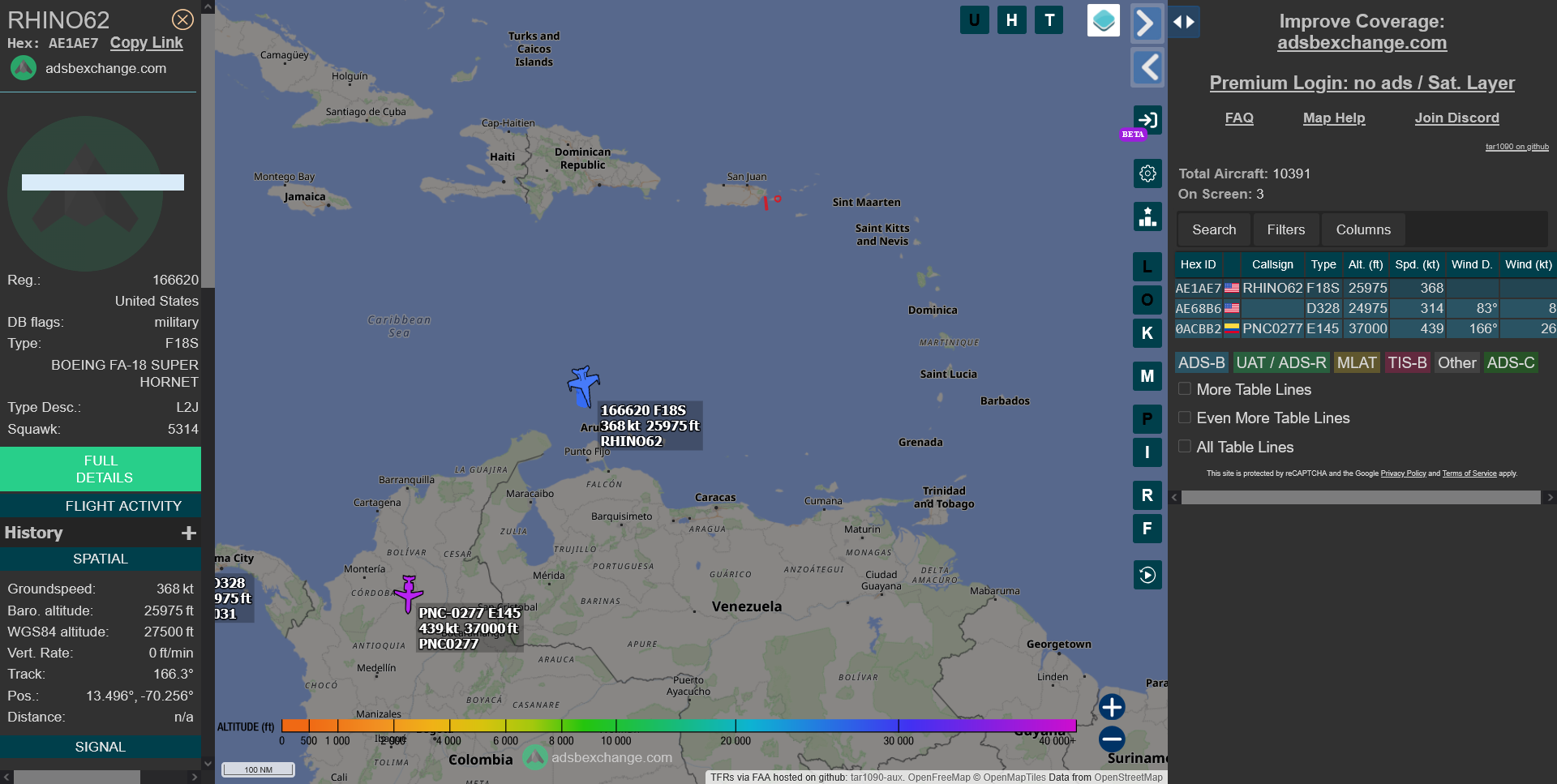Open the statistics podium icon
The height and width of the screenshot is (784, 1557).
1147,216
